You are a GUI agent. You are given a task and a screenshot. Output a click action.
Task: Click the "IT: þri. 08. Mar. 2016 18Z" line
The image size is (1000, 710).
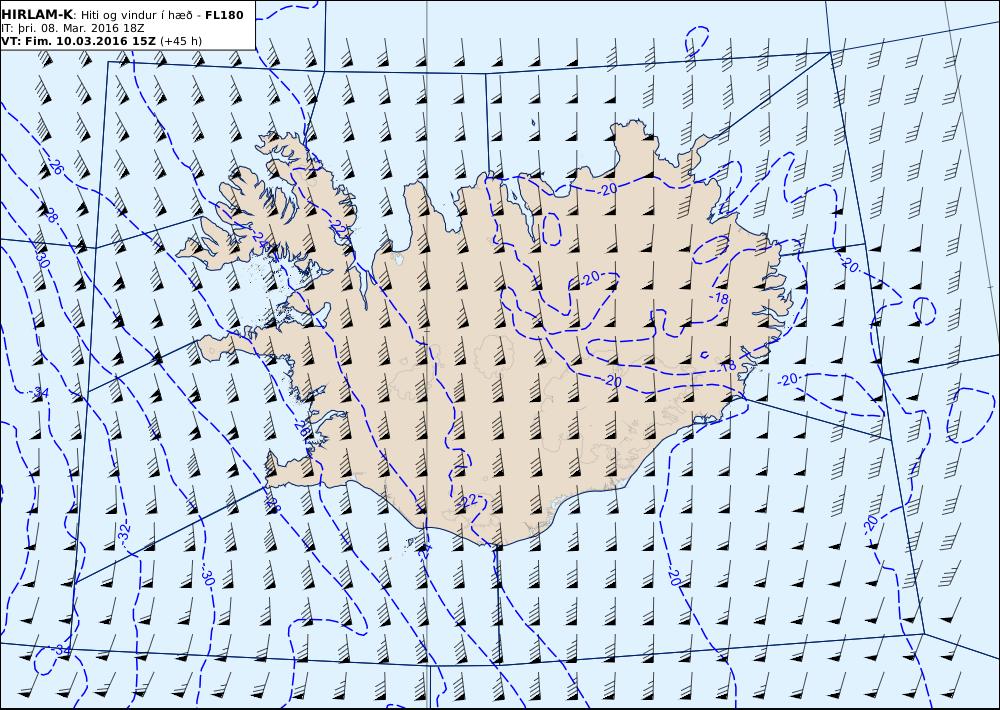click(x=72, y=28)
